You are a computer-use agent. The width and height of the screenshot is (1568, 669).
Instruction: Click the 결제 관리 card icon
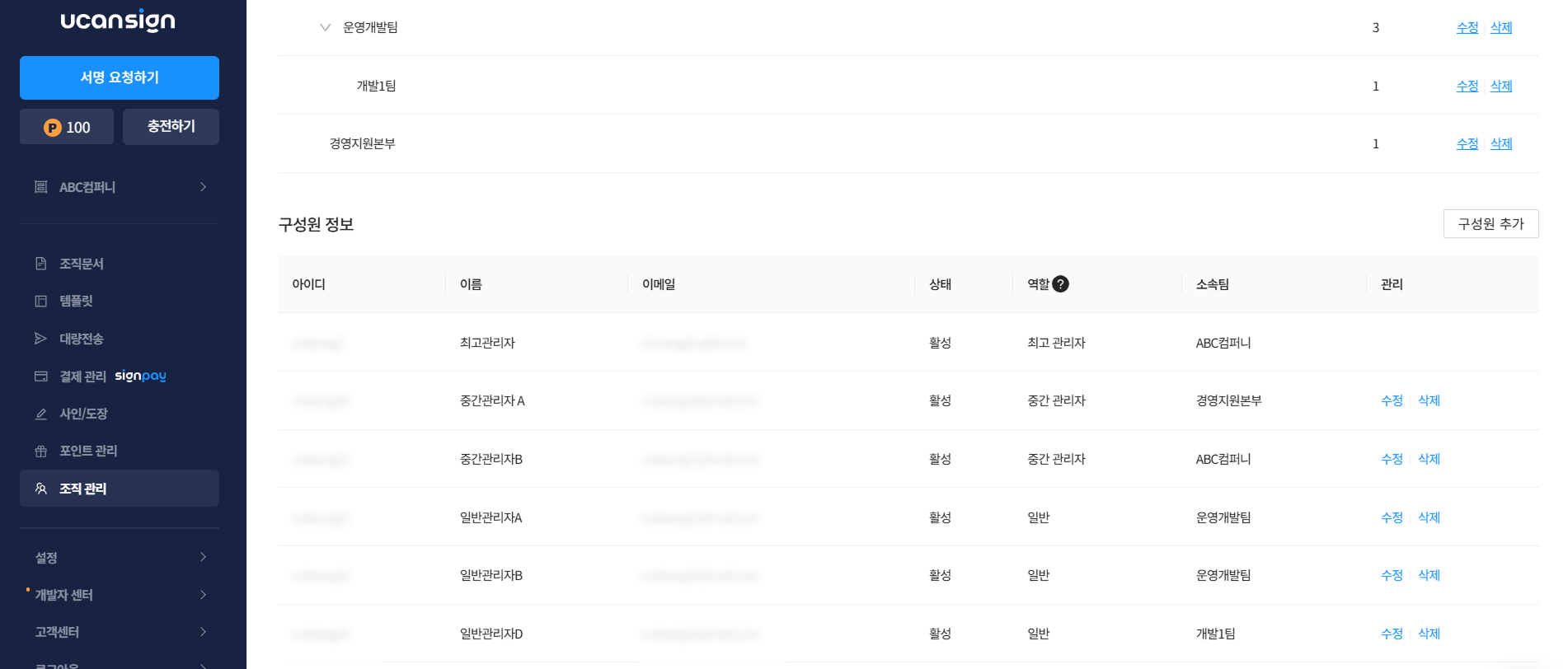pyautogui.click(x=40, y=377)
